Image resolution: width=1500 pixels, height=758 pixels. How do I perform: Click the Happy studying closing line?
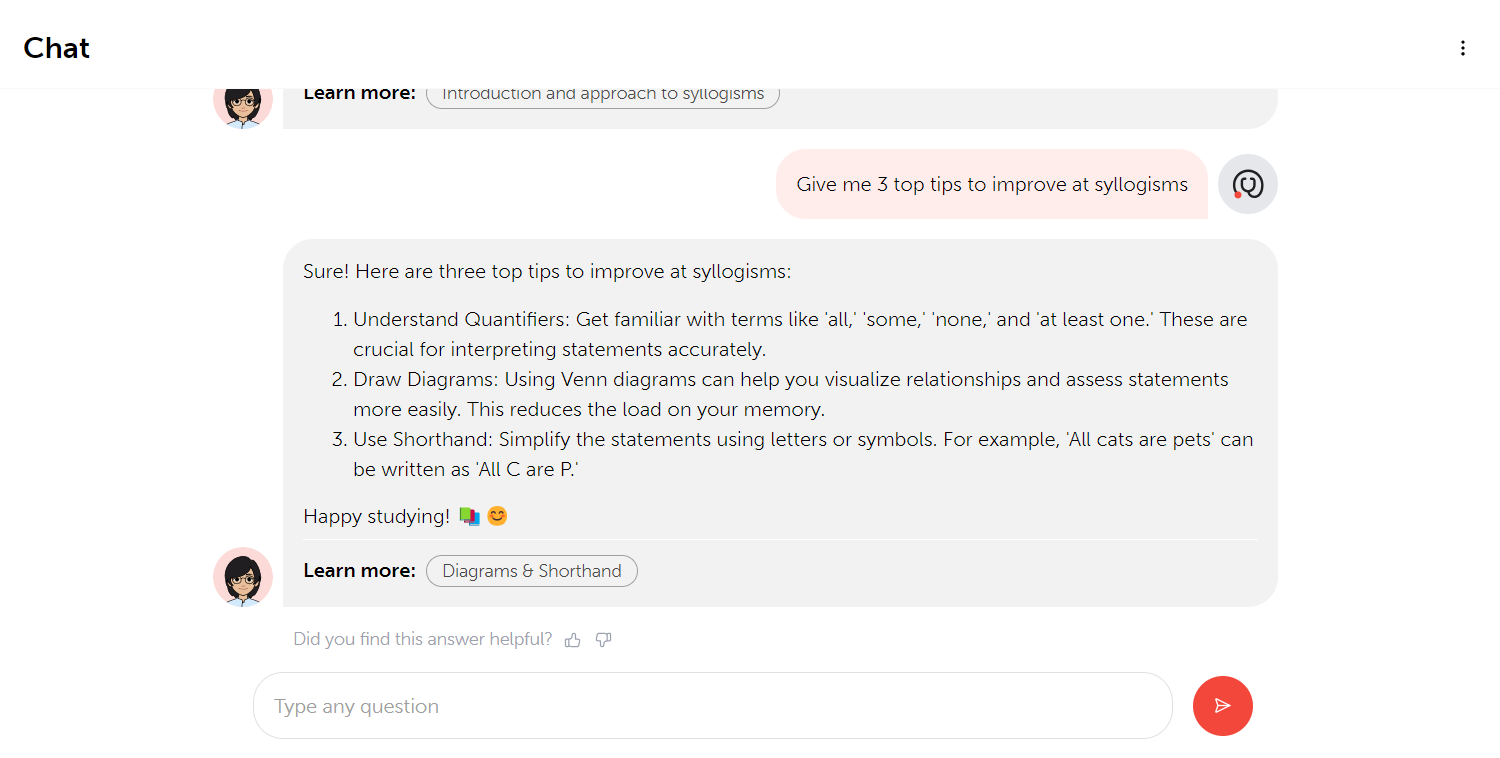[406, 516]
